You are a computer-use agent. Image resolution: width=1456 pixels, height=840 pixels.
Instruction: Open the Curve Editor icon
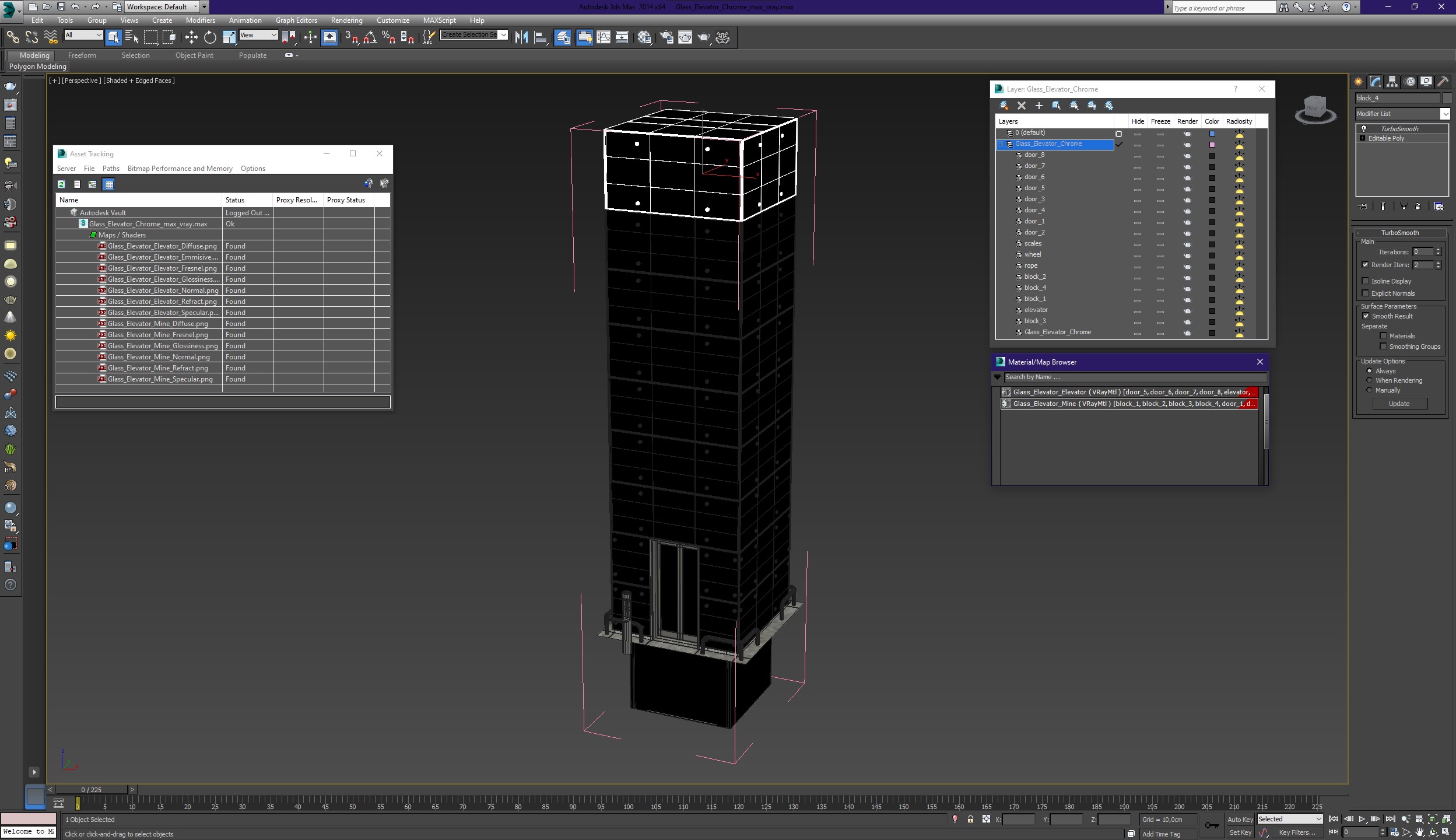pos(604,37)
